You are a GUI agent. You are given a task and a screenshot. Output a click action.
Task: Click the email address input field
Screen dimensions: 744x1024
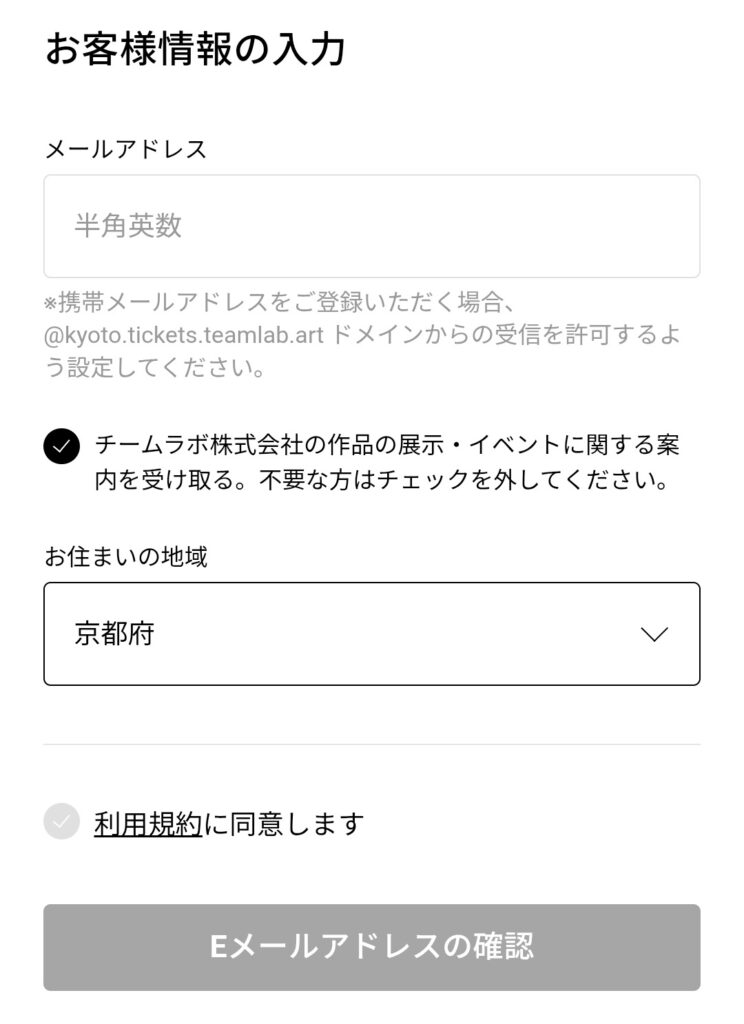pos(371,226)
